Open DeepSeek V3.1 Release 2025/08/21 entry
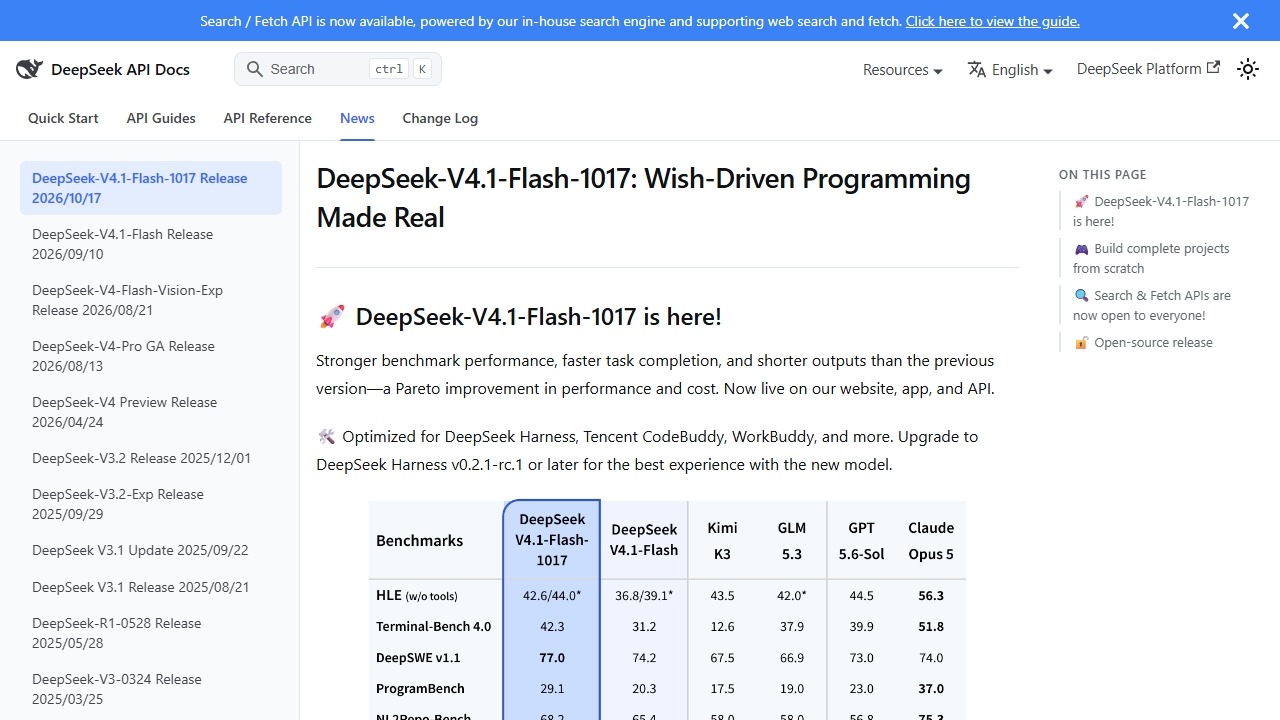 coord(151,587)
